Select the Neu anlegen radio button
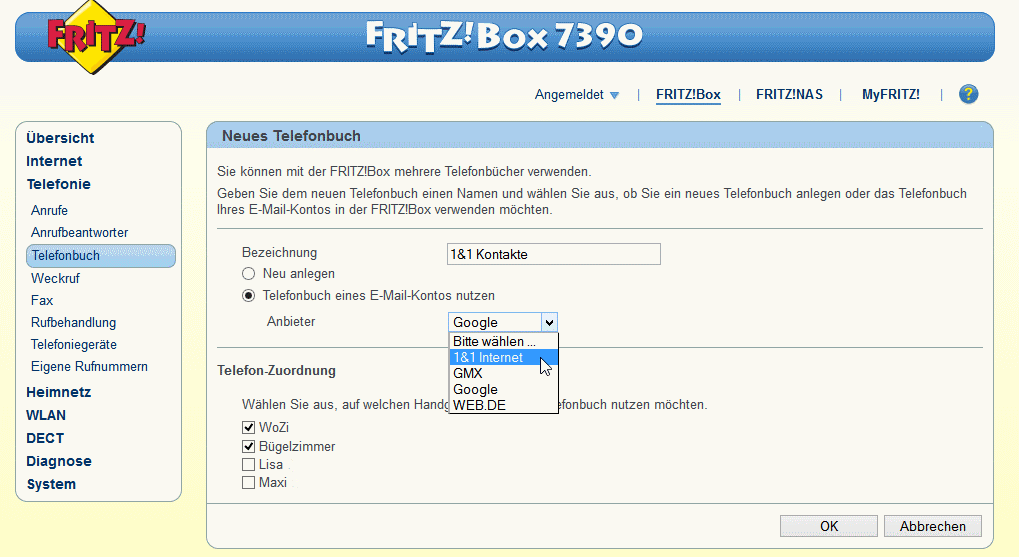Viewport: 1019px width, 557px height. pyautogui.click(x=248, y=274)
